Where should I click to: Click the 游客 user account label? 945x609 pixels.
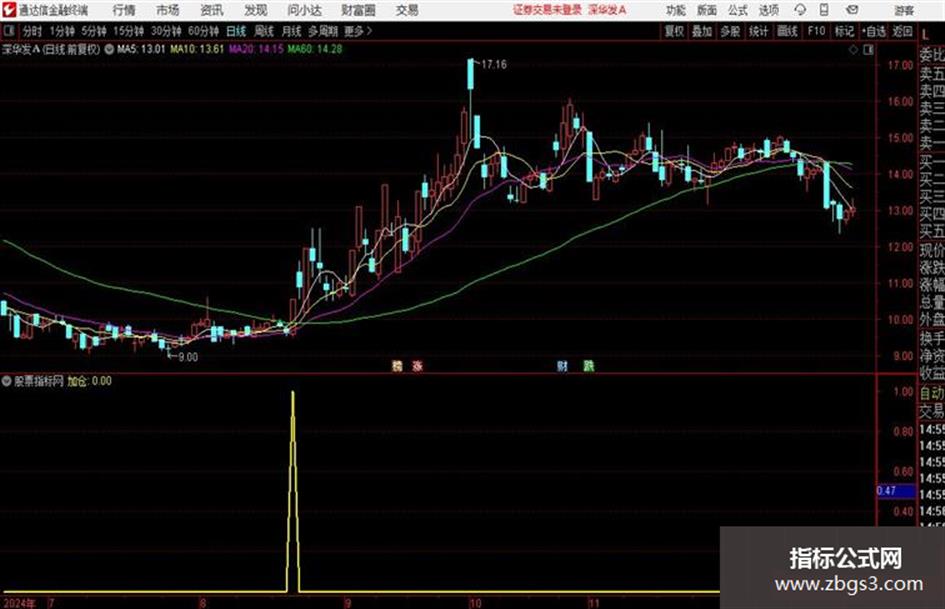(x=904, y=10)
